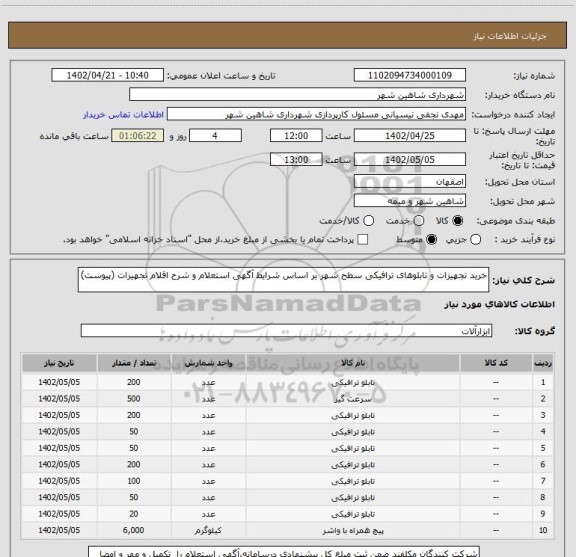Click quantity 6,000 in row 10
Image resolution: width=576 pixels, height=557 pixels.
[134, 530]
